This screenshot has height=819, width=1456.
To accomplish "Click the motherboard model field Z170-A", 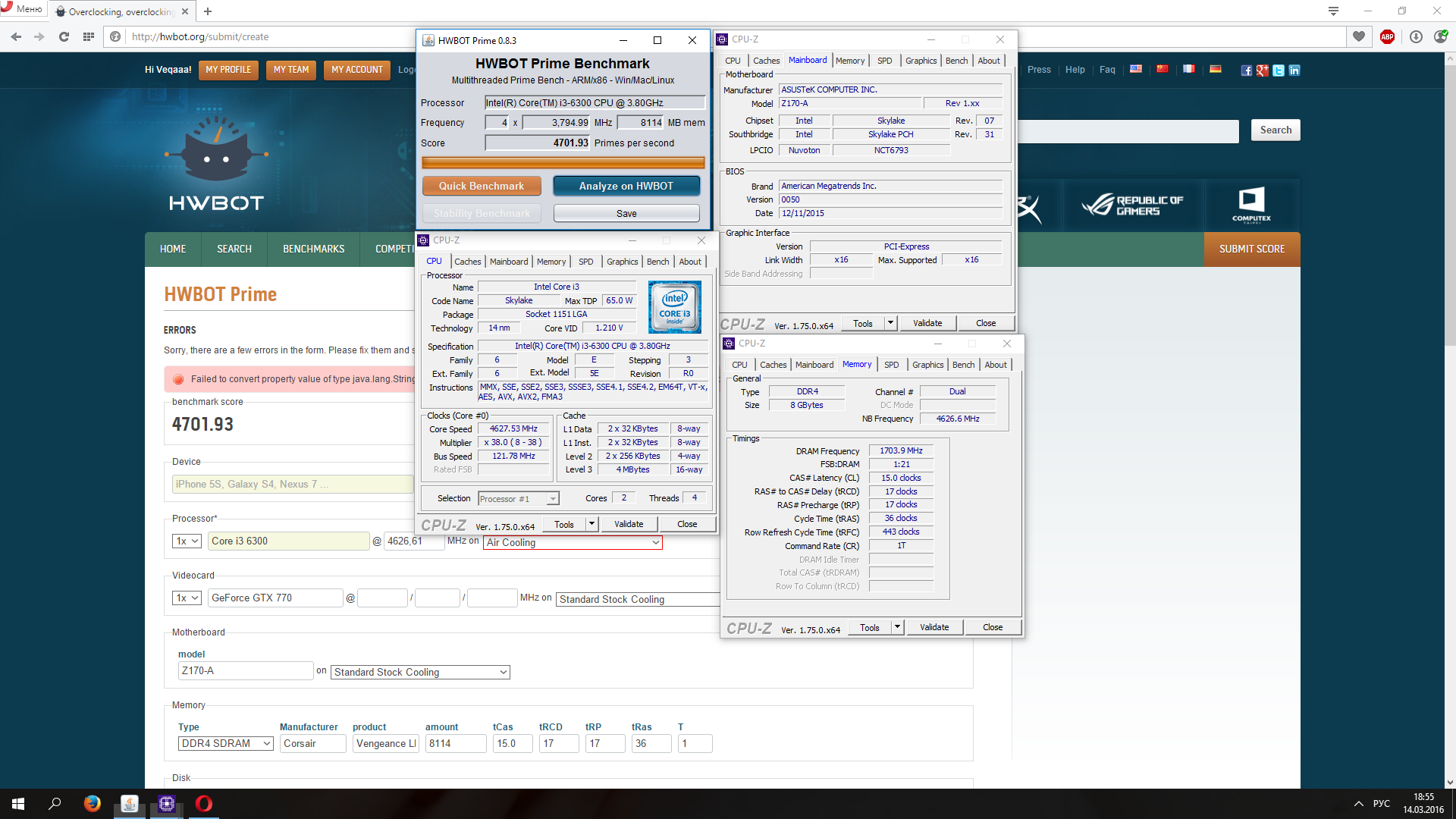I will tap(246, 670).
